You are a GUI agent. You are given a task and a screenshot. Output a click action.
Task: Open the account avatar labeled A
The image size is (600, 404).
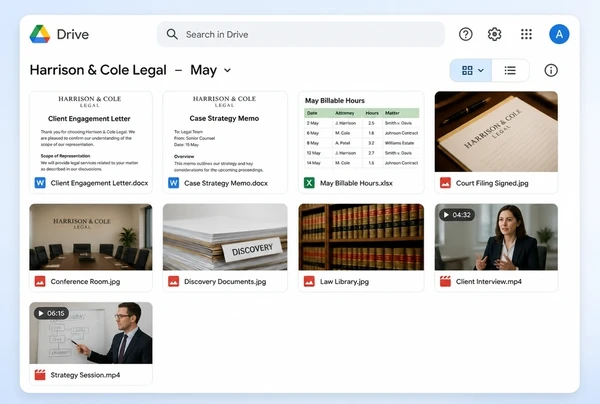[559, 34]
